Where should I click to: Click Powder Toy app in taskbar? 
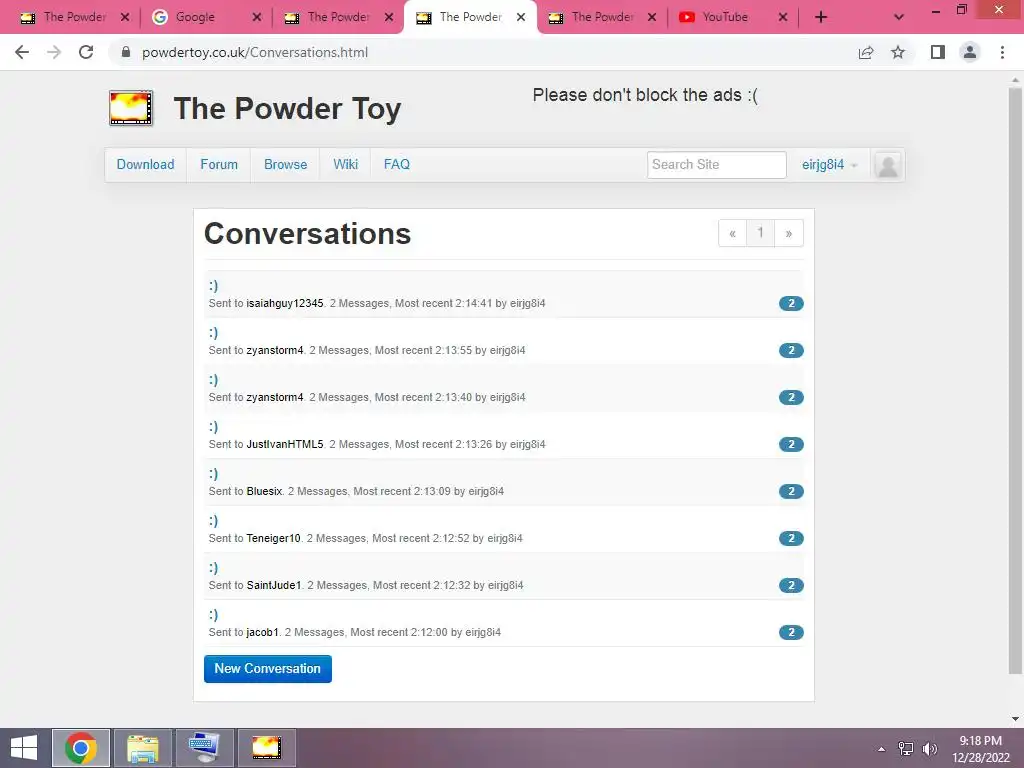coord(266,748)
